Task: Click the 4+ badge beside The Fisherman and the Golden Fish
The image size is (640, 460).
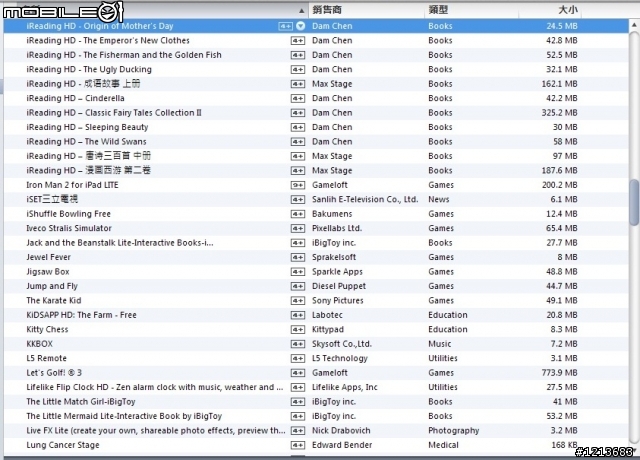Action: pyautogui.click(x=298, y=55)
